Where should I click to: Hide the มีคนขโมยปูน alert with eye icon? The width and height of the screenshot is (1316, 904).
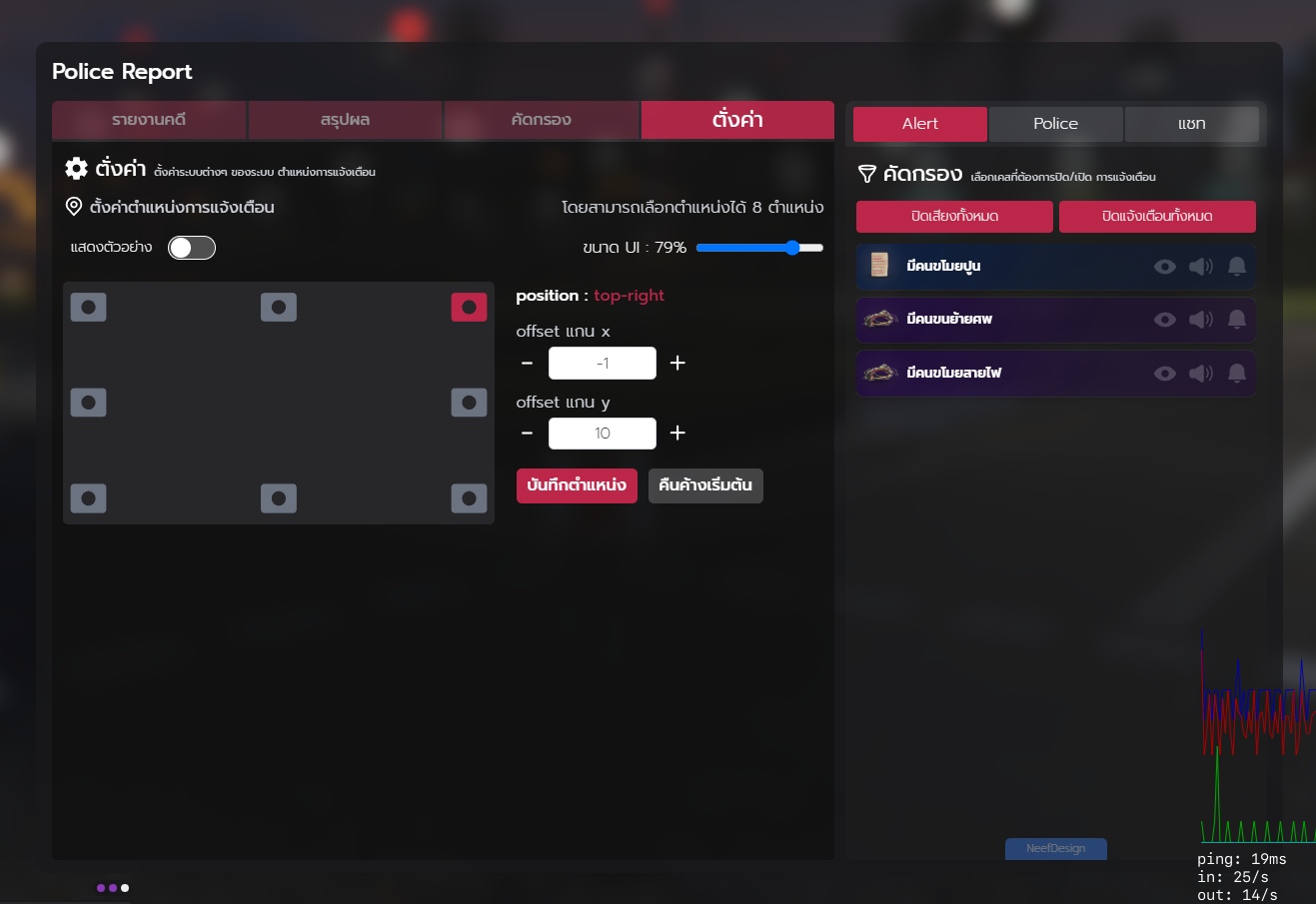tap(1164, 266)
